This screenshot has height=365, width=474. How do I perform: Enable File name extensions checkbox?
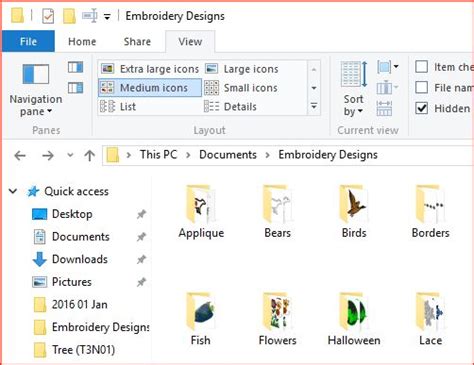pyautogui.click(x=422, y=87)
